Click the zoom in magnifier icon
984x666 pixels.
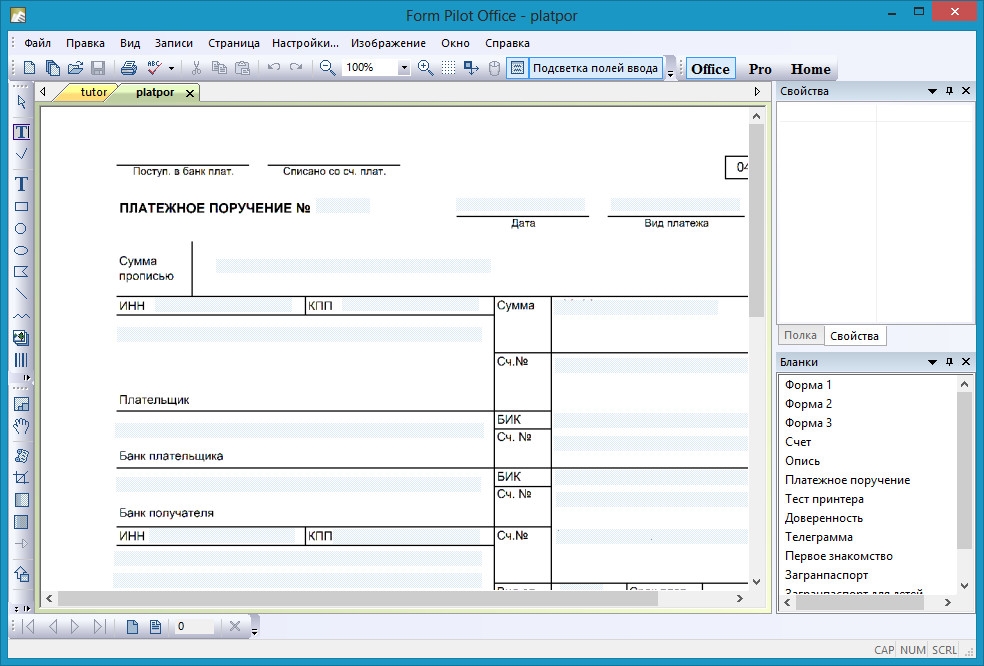pyautogui.click(x=425, y=68)
